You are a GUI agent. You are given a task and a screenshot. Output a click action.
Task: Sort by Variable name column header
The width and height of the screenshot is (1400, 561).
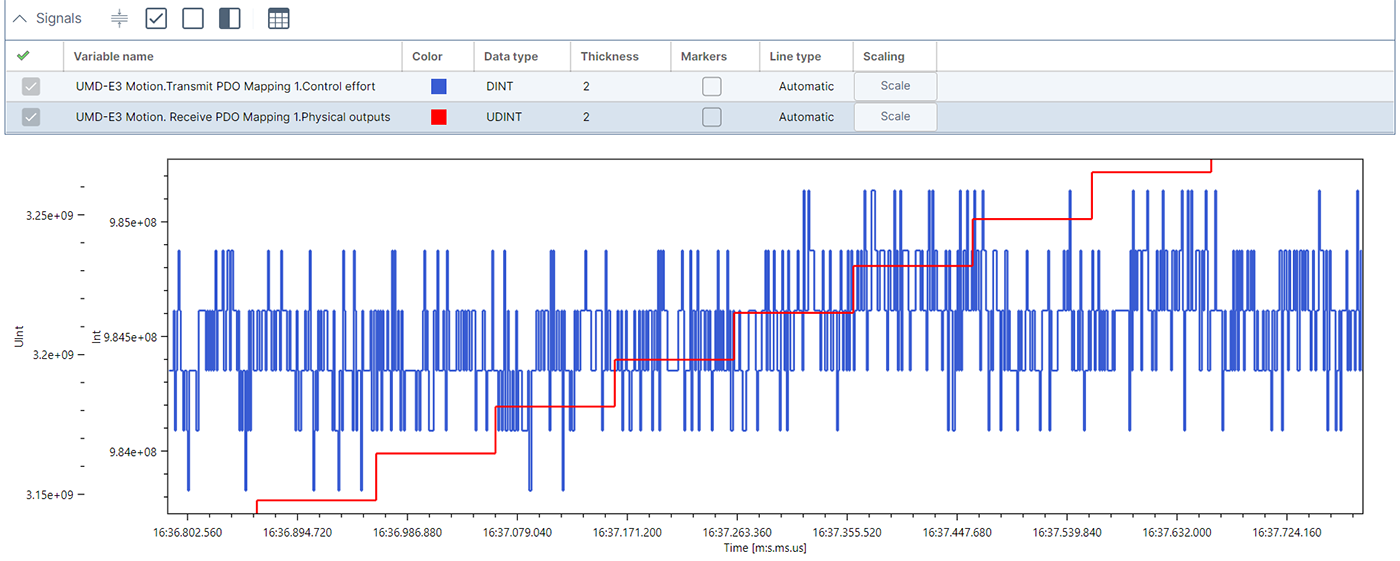coord(114,56)
